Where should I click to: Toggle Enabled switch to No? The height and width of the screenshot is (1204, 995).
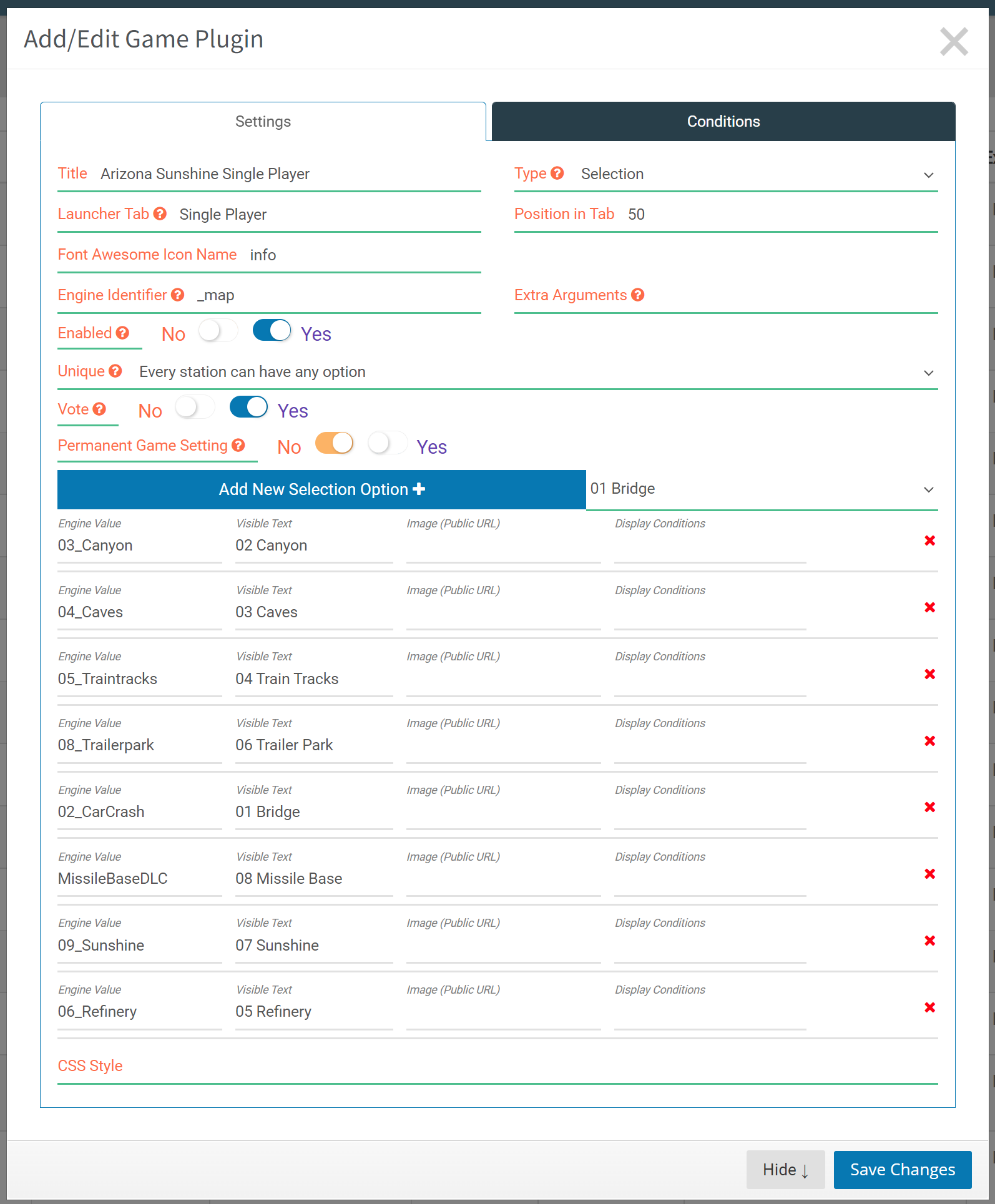pos(218,331)
